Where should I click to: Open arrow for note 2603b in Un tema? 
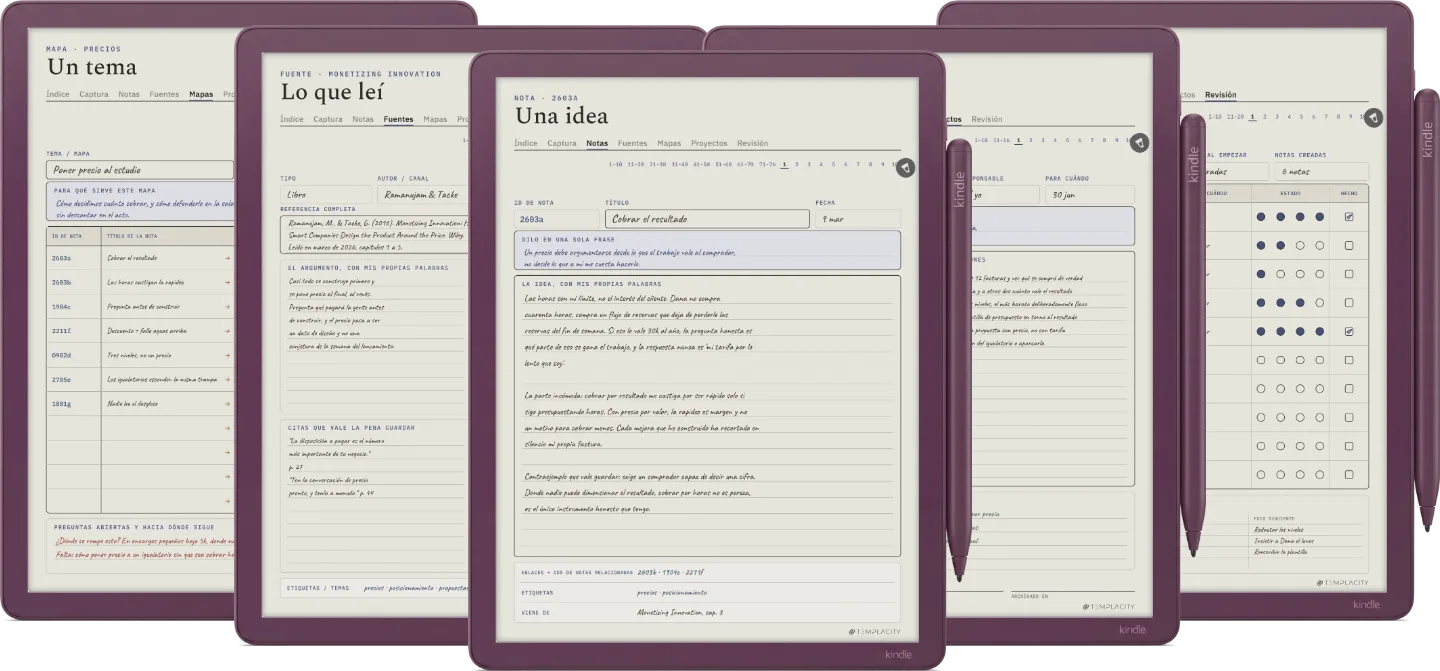[228, 282]
